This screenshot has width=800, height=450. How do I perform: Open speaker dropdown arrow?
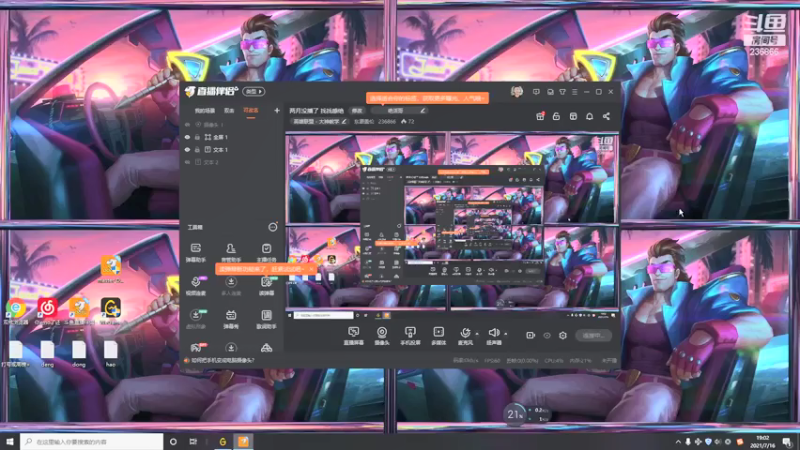tap(506, 334)
